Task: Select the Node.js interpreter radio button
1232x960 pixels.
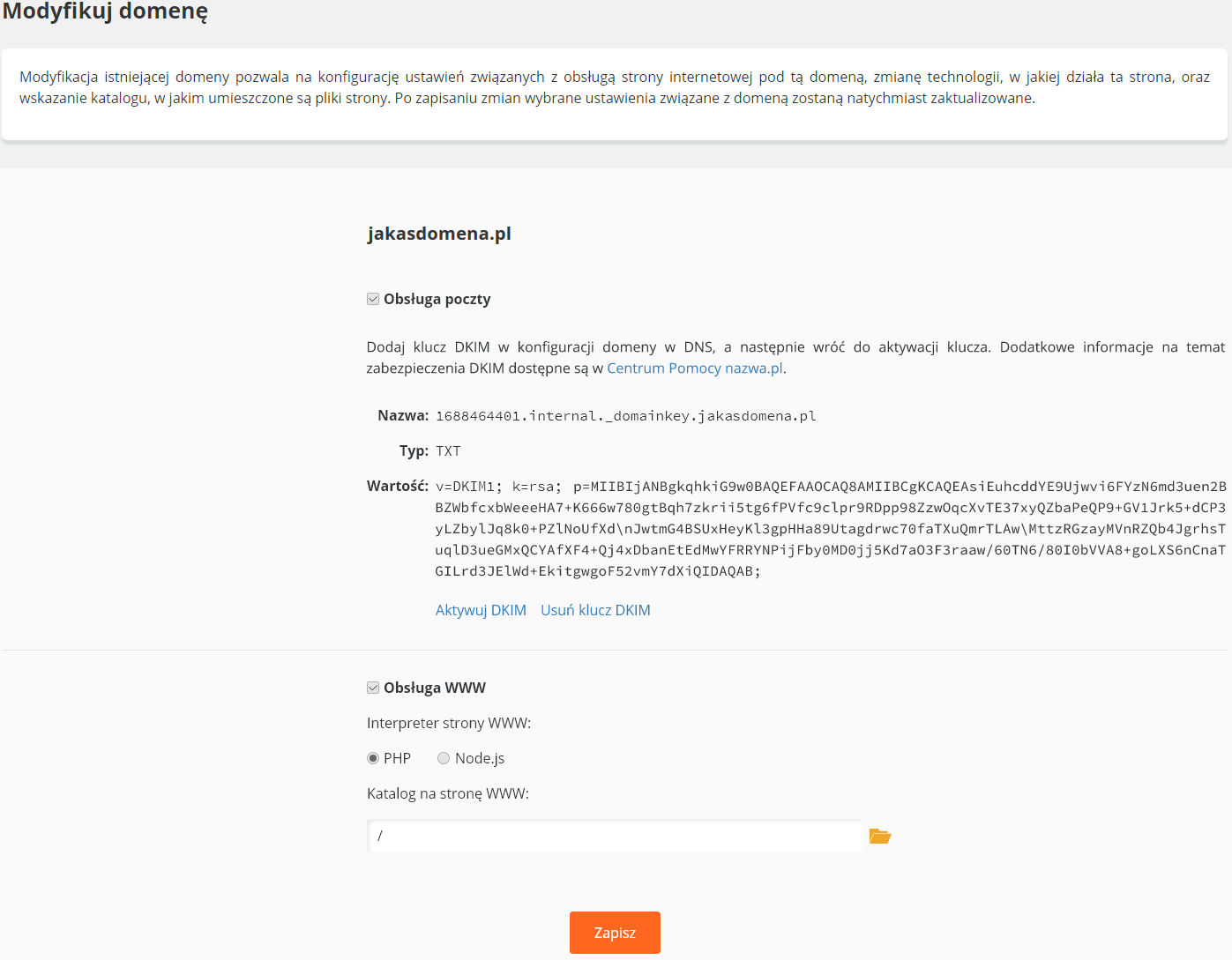Action: click(x=444, y=758)
